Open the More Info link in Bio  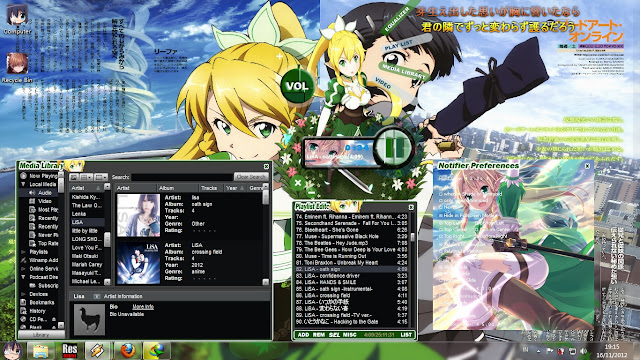point(143,307)
